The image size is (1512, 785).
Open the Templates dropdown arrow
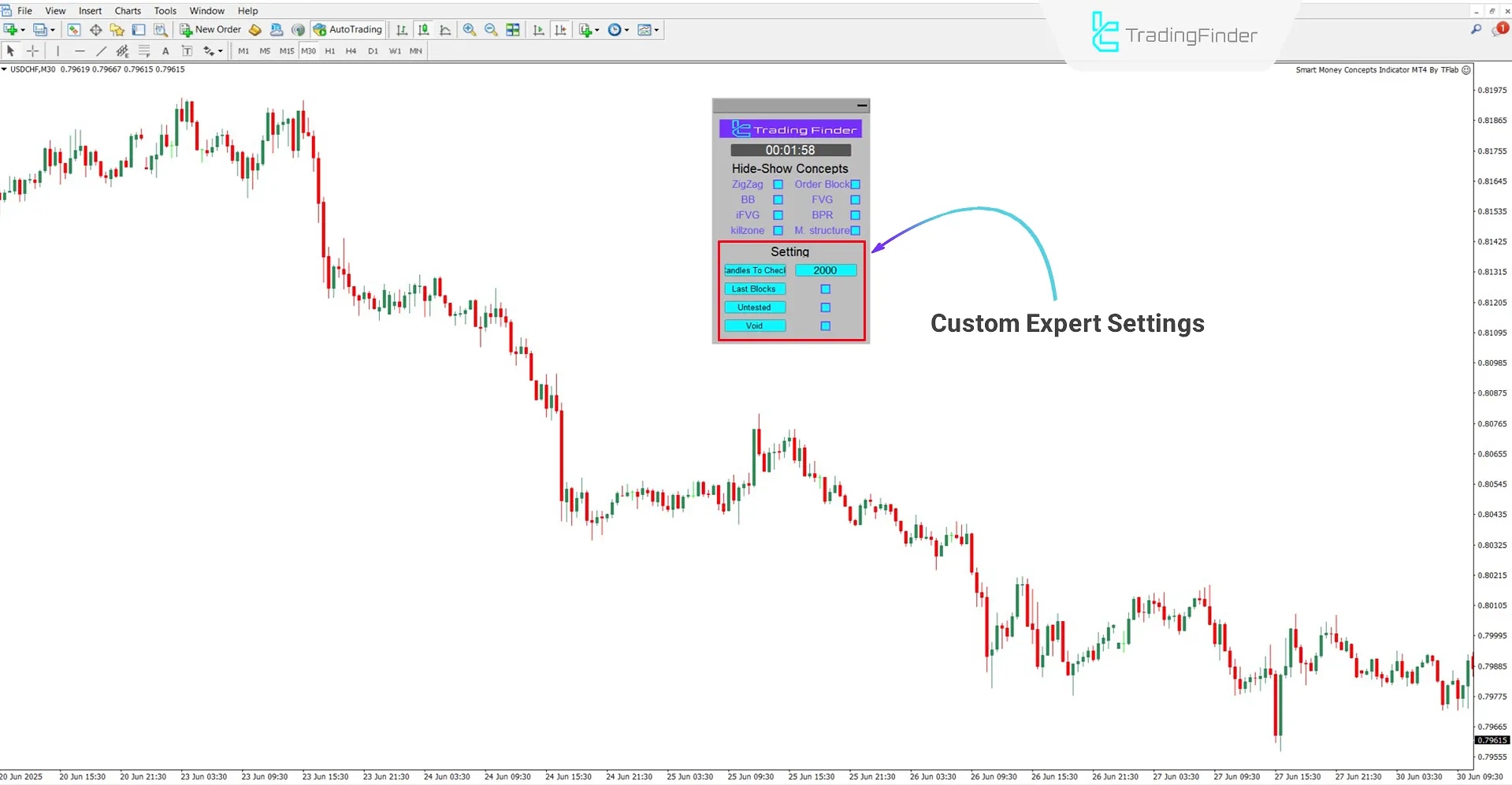point(656,29)
